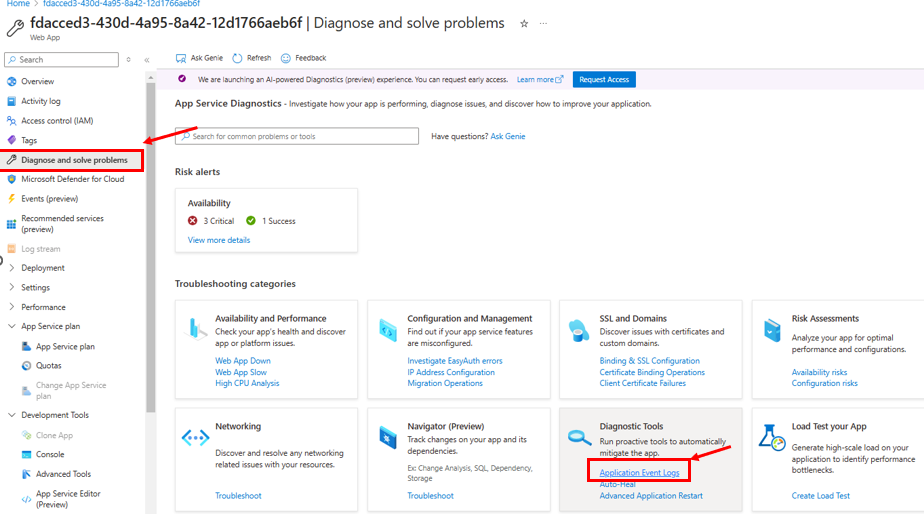Select Access control (IAM) menu item
This screenshot has width=924, height=514.
pyautogui.click(x=57, y=121)
